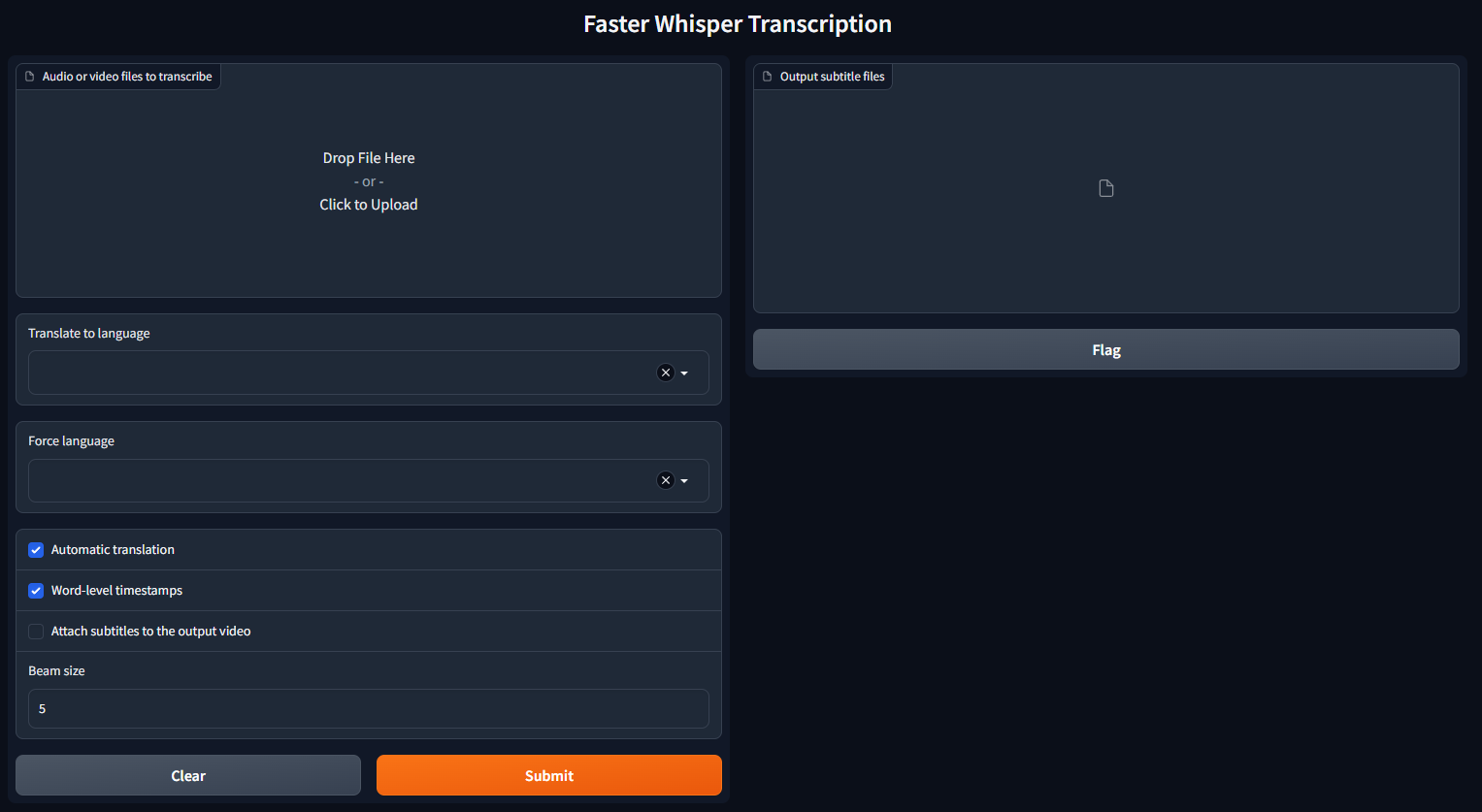
Task: Submit the transcription job
Action: point(549,775)
